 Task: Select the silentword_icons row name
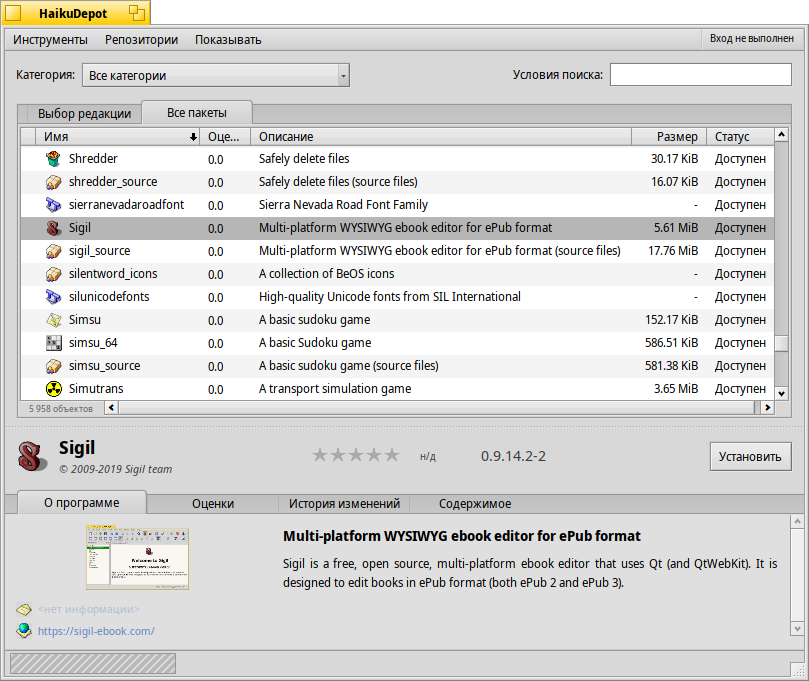tap(113, 274)
